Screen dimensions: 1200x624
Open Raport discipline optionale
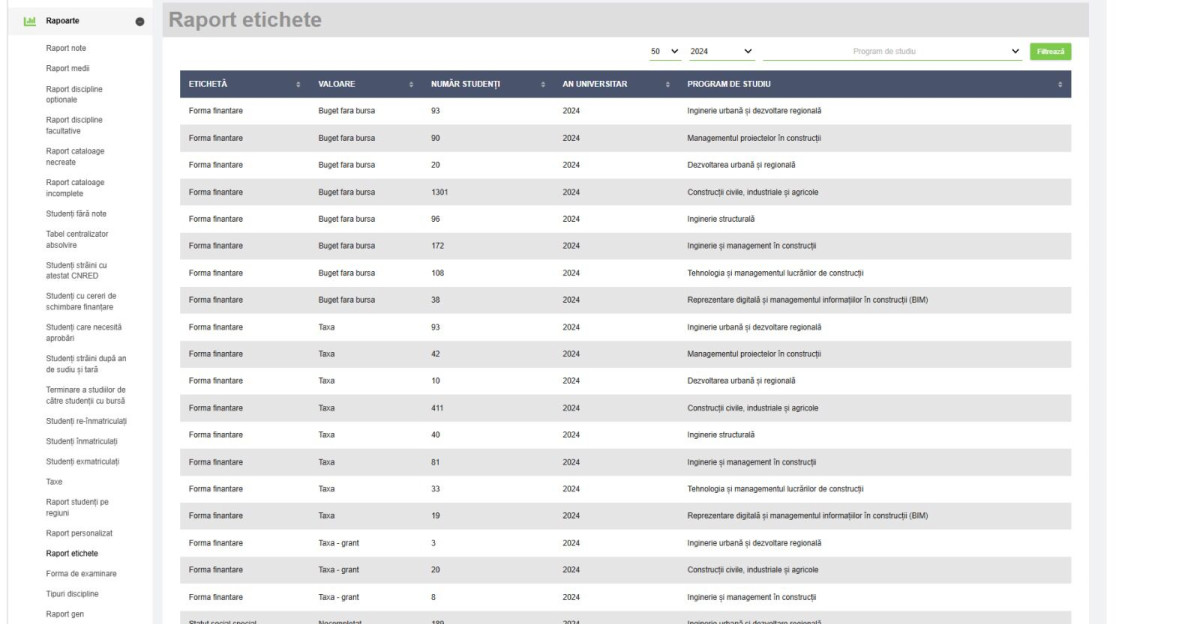point(74,95)
